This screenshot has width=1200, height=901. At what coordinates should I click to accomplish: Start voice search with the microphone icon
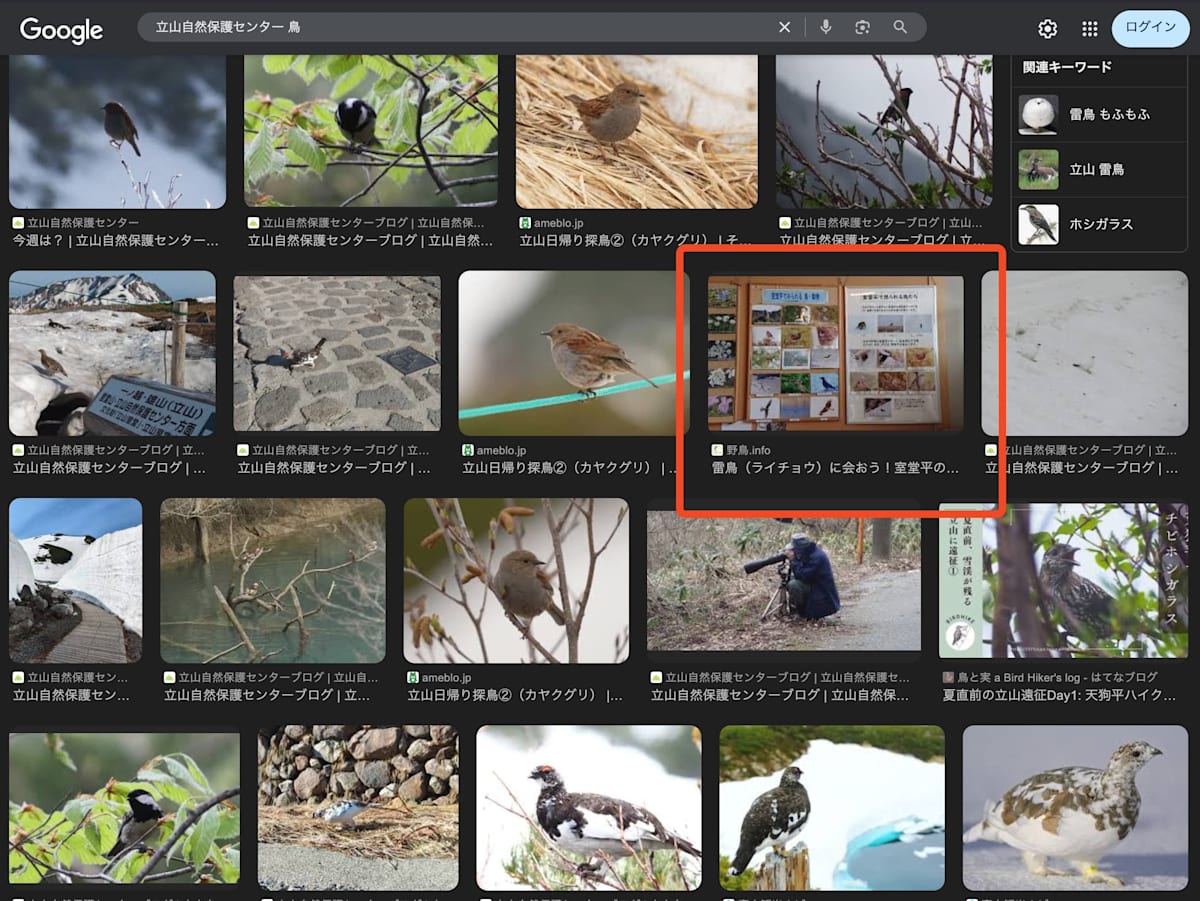826,27
